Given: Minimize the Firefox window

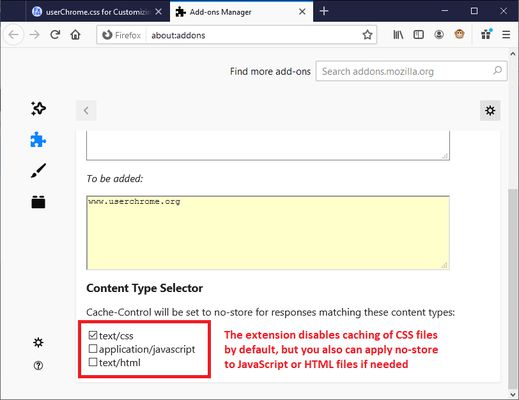Looking at the screenshot, I should [x=444, y=11].
